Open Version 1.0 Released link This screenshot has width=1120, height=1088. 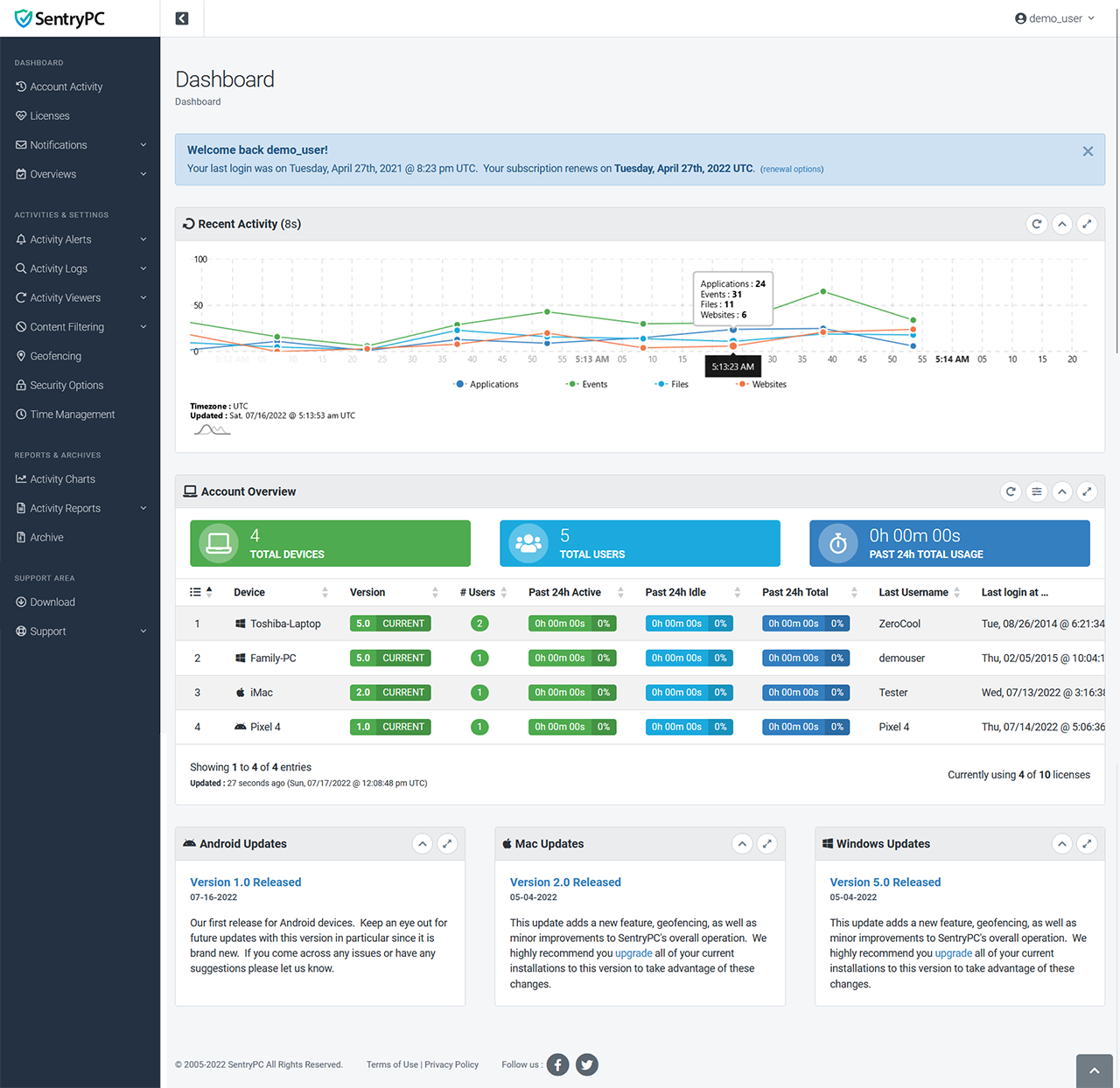(246, 882)
